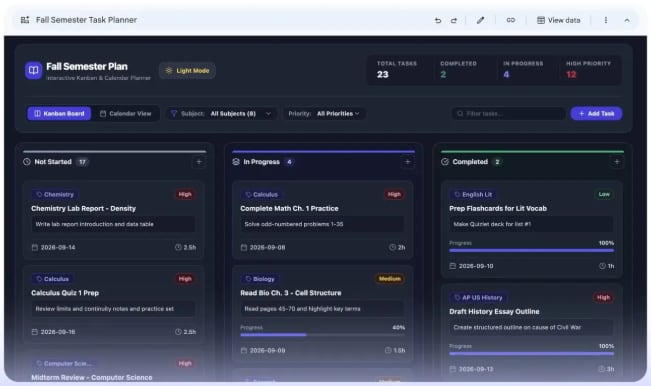Image resolution: width=651 pixels, height=386 pixels.
Task: Open View data panel
Action: click(x=558, y=20)
